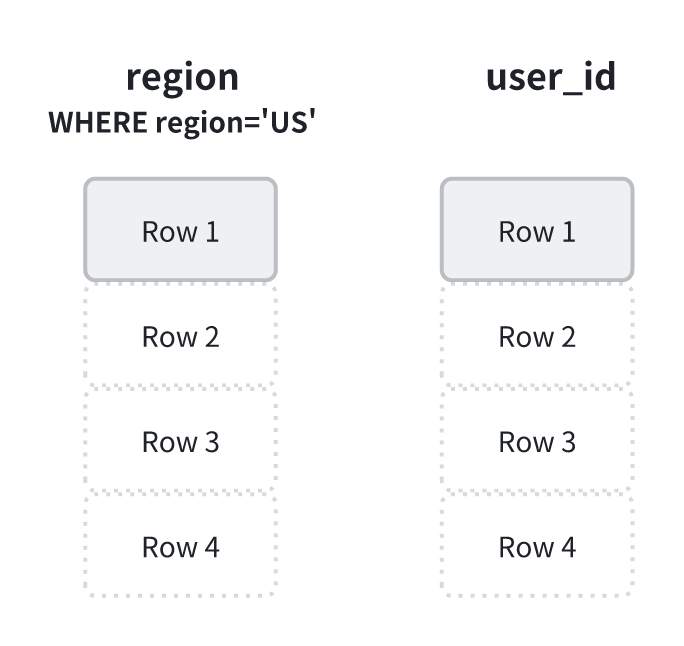This screenshot has height=646, width=684.
Task: Click the region column header
Action: coord(181,77)
